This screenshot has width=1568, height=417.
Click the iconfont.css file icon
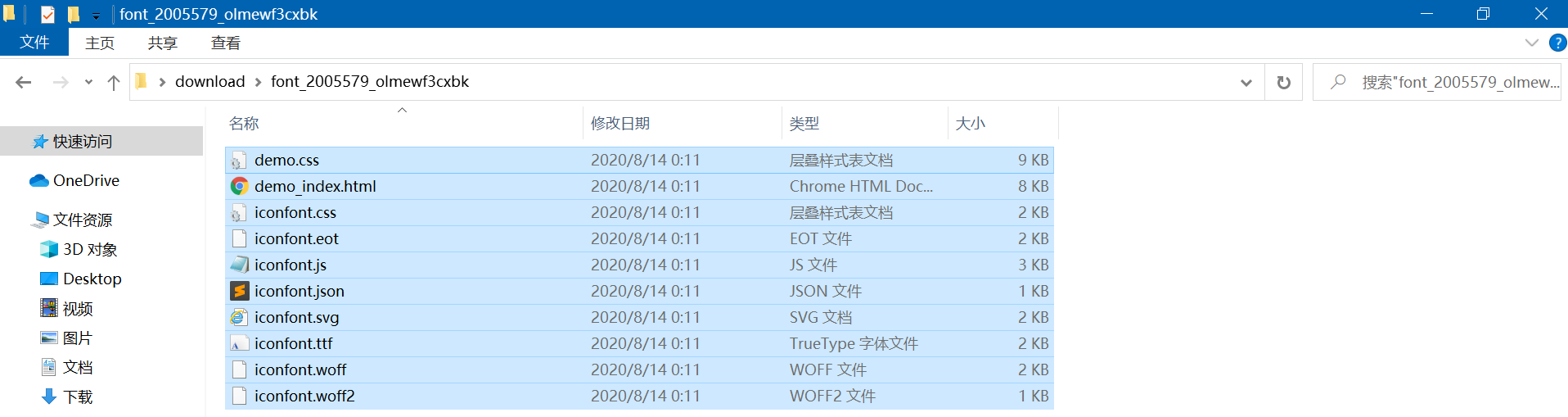coord(239,213)
